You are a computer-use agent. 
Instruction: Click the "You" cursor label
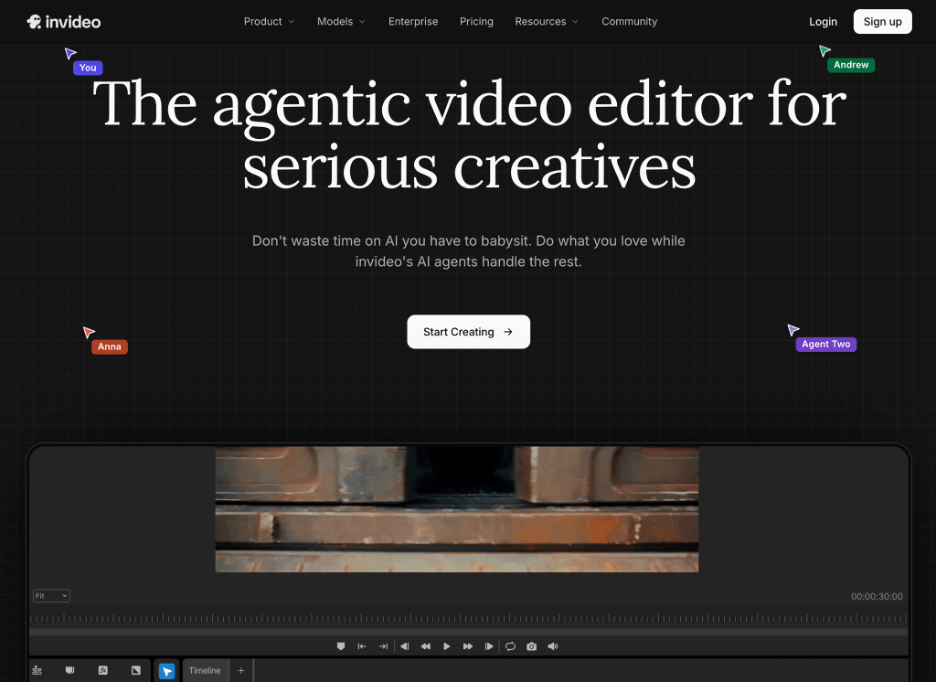(x=88, y=67)
